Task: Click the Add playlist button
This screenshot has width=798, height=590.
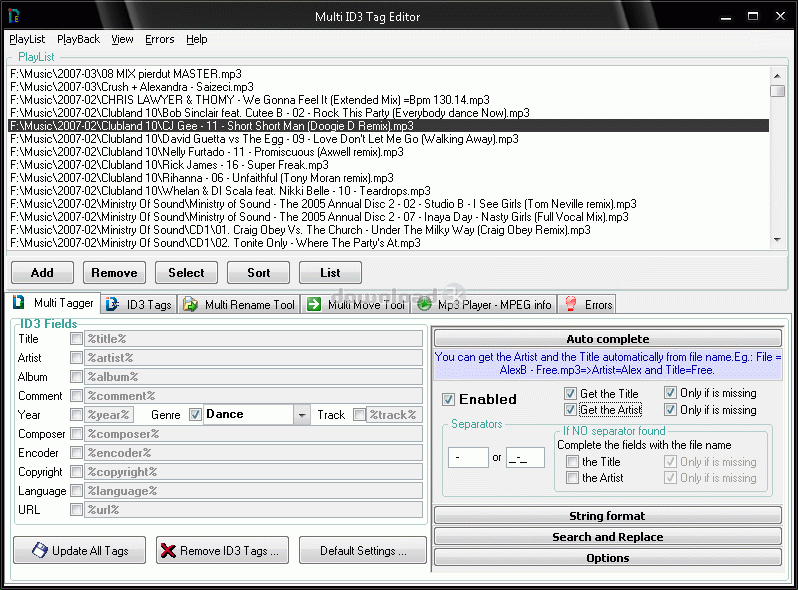Action: (x=42, y=273)
